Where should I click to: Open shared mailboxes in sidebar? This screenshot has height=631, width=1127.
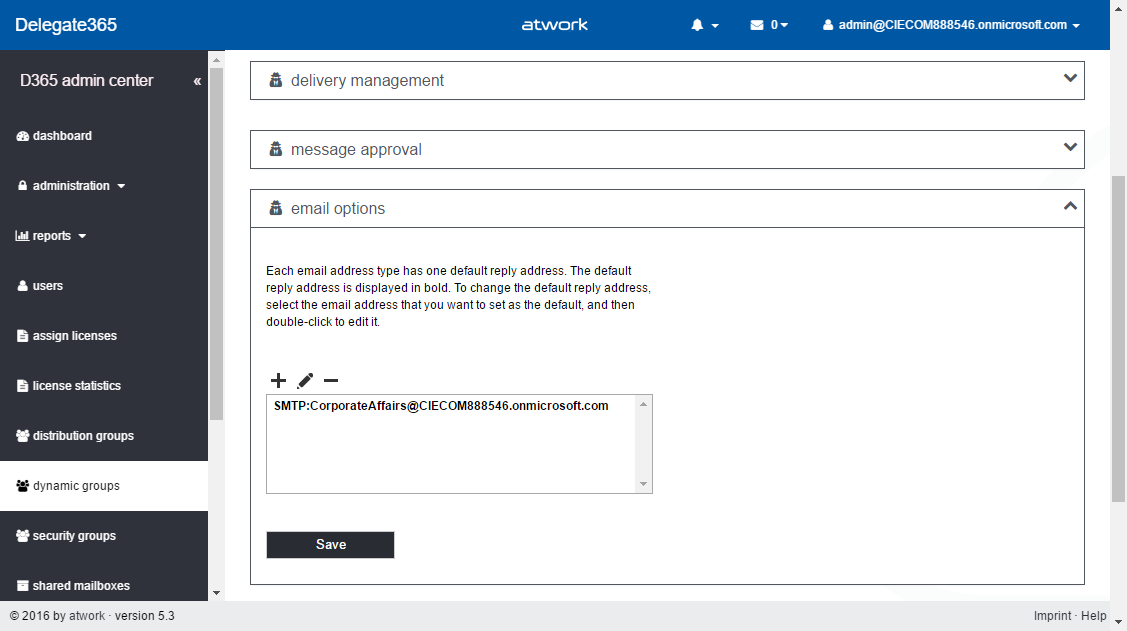coord(80,586)
